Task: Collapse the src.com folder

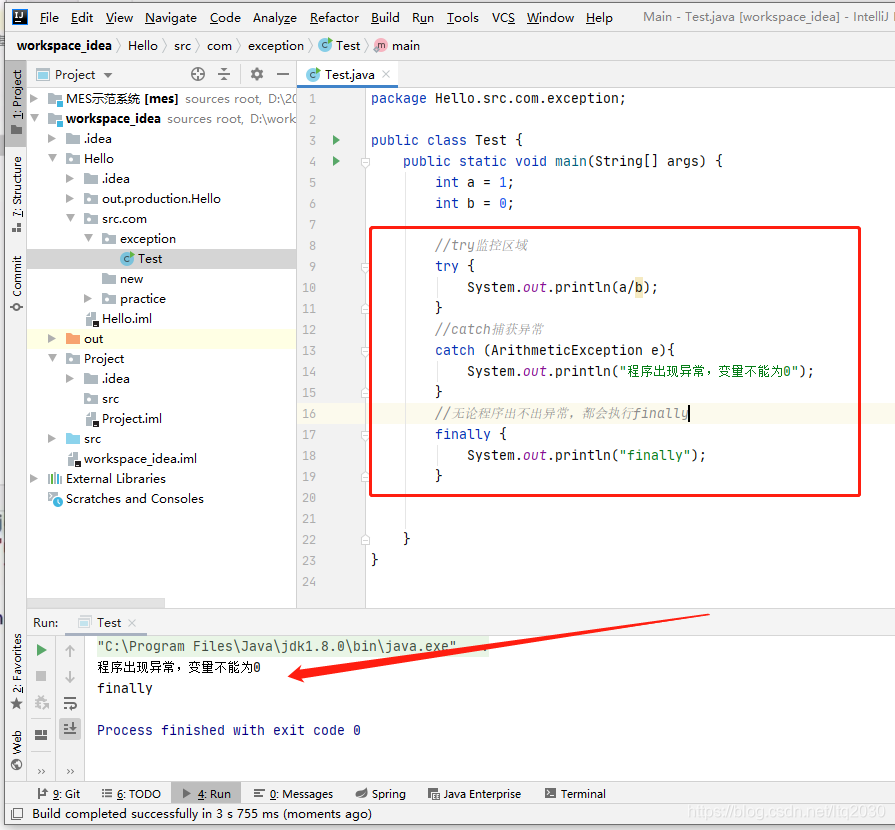Action: pyautogui.click(x=70, y=218)
